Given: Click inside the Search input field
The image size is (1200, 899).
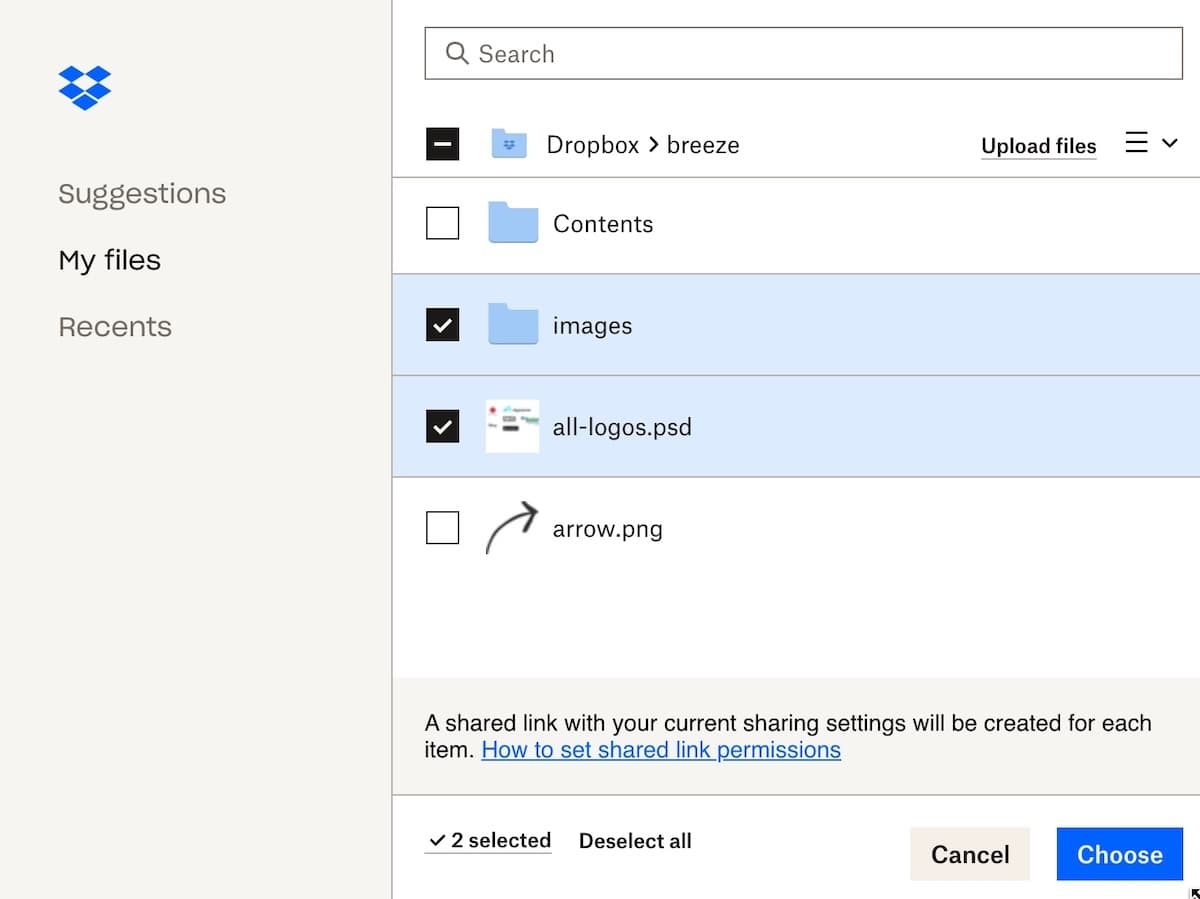Looking at the screenshot, I should (x=700, y=53).
